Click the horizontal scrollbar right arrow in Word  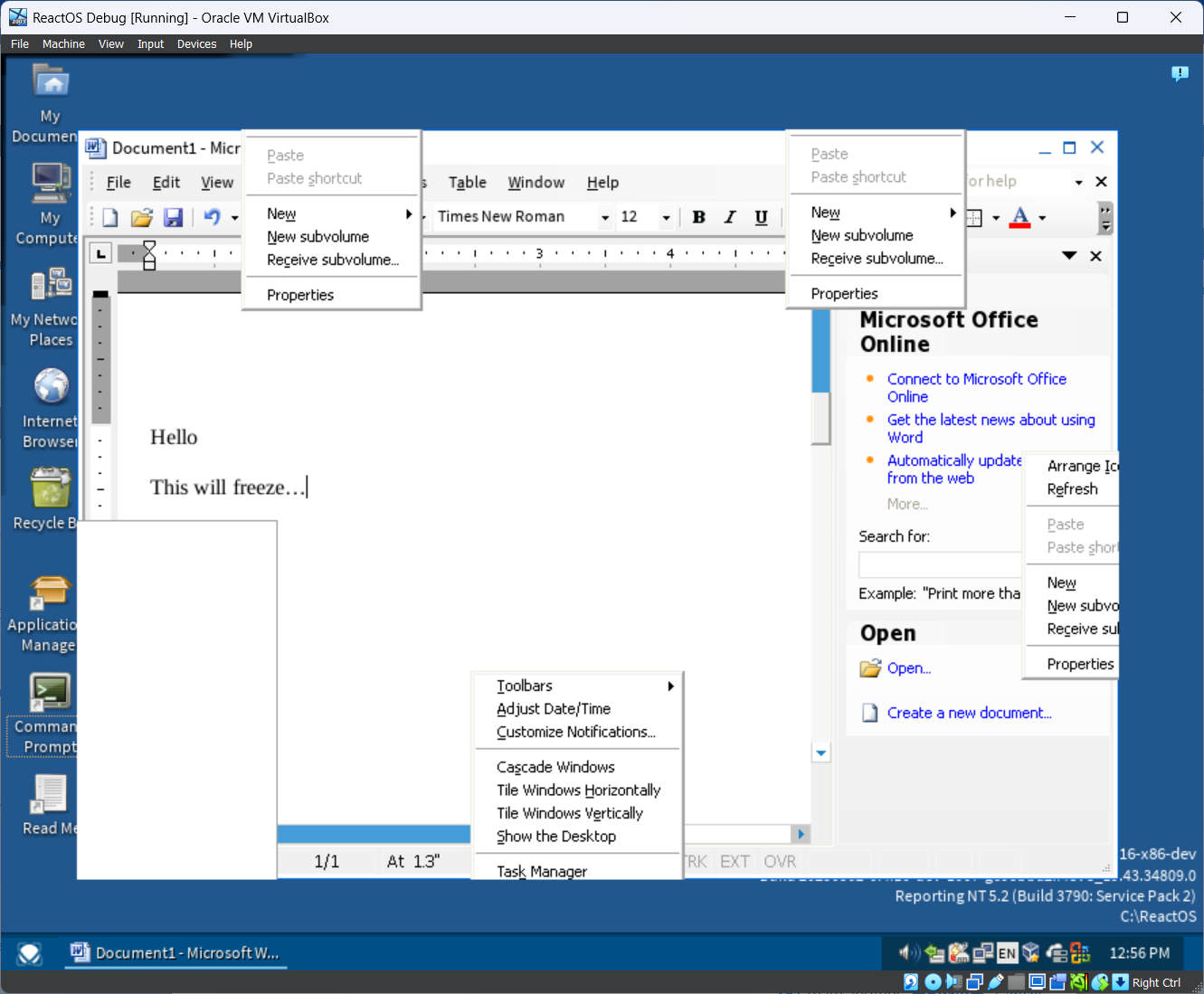pyautogui.click(x=801, y=834)
